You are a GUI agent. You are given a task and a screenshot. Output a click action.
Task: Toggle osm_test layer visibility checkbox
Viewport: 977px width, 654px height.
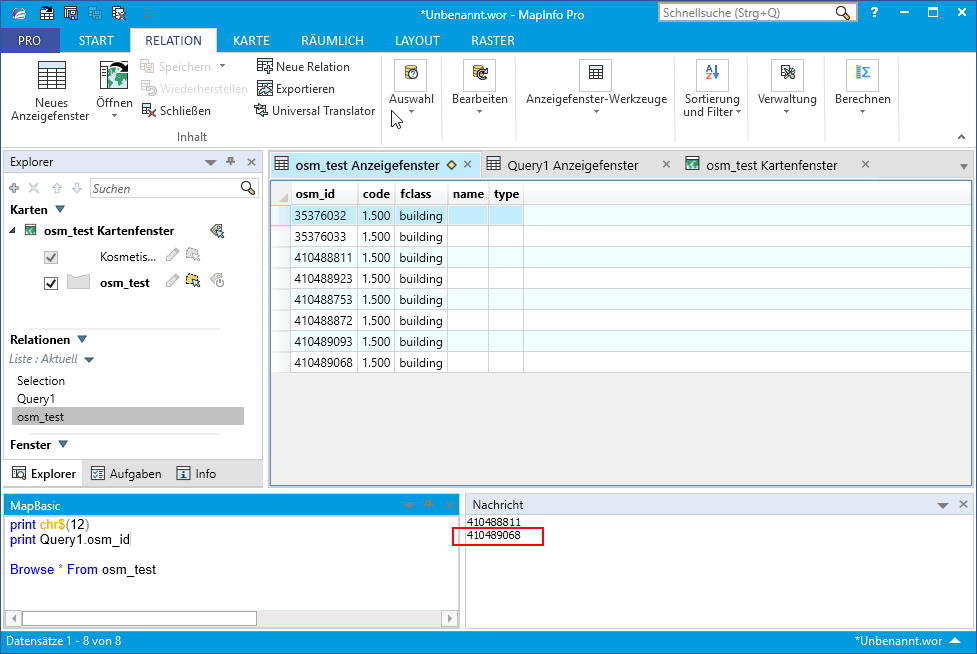[x=51, y=283]
